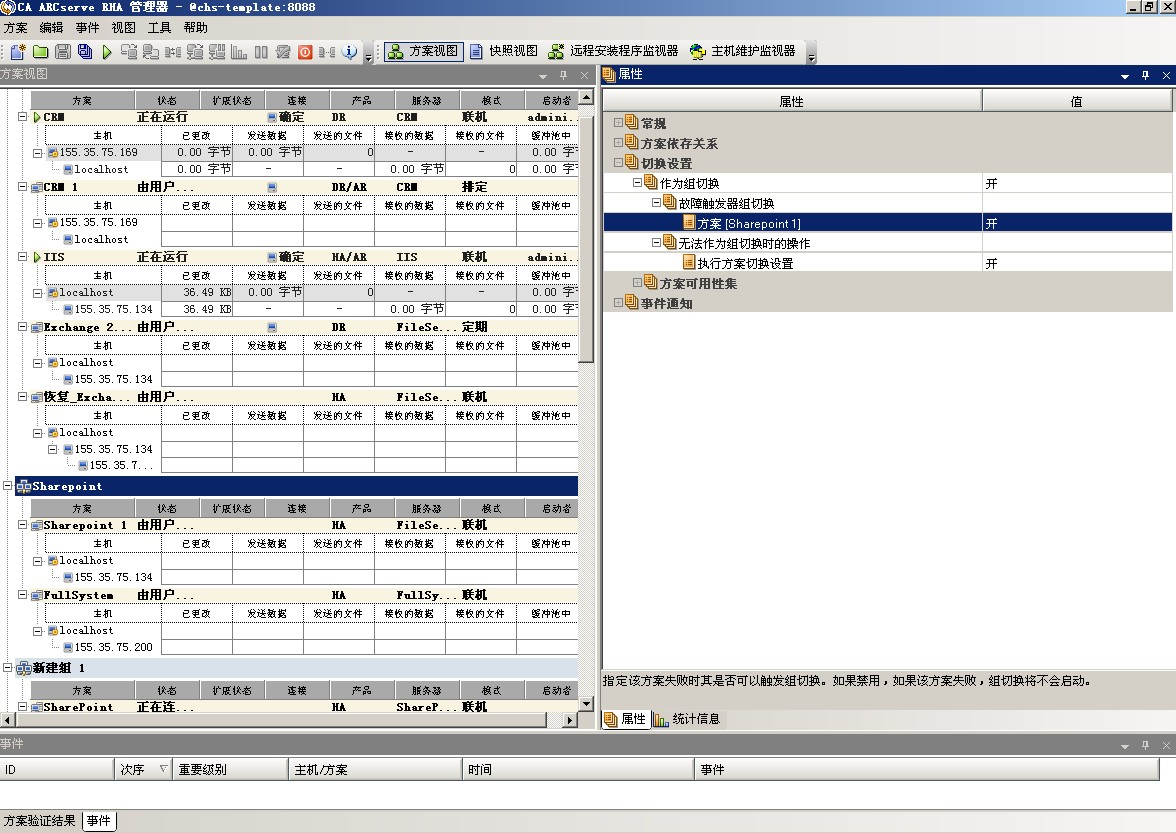Click the green Run arrow in toolbar
The height and width of the screenshot is (833, 1176).
(107, 52)
